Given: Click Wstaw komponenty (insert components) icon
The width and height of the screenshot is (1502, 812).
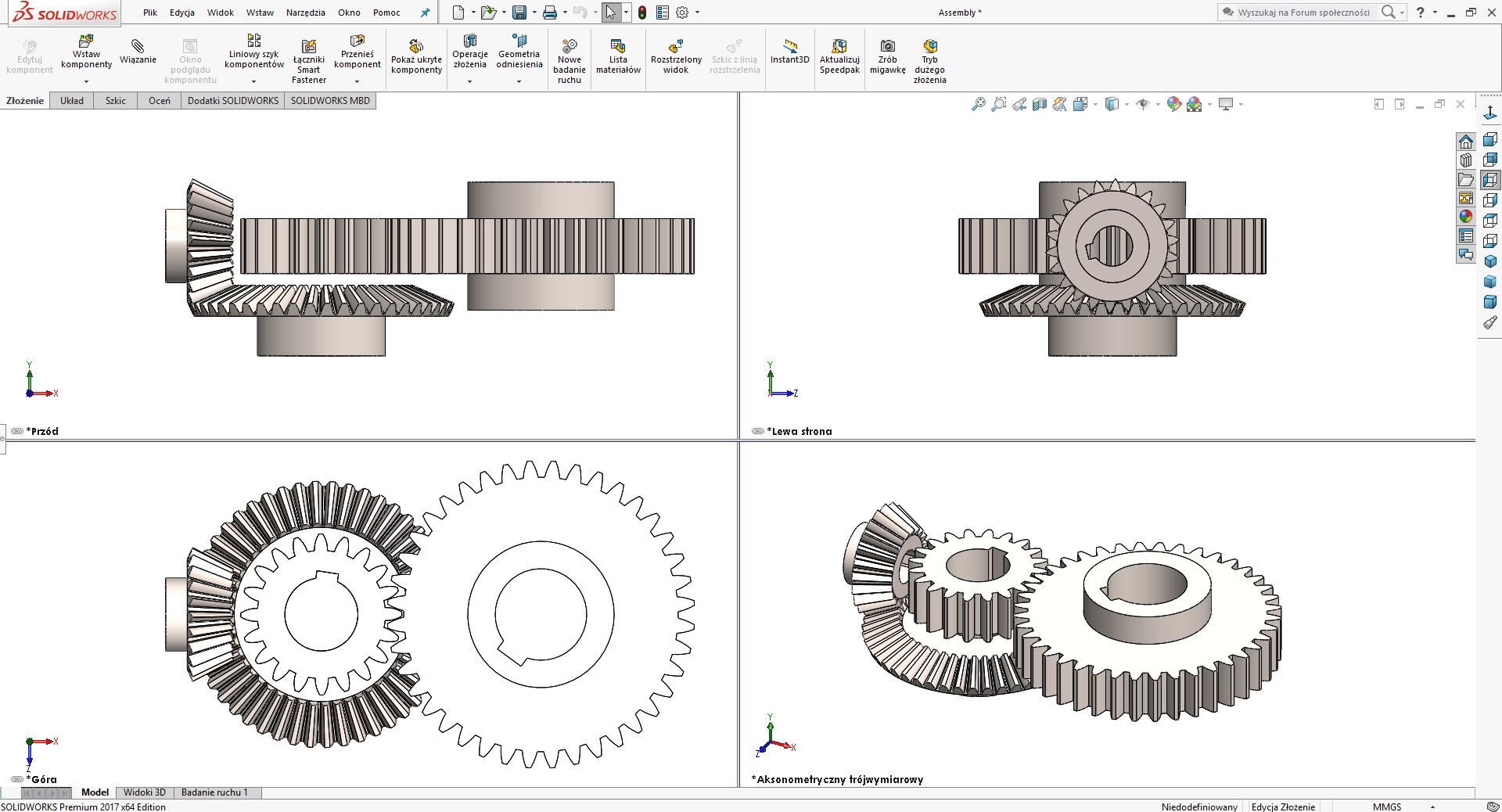Looking at the screenshot, I should [86, 41].
